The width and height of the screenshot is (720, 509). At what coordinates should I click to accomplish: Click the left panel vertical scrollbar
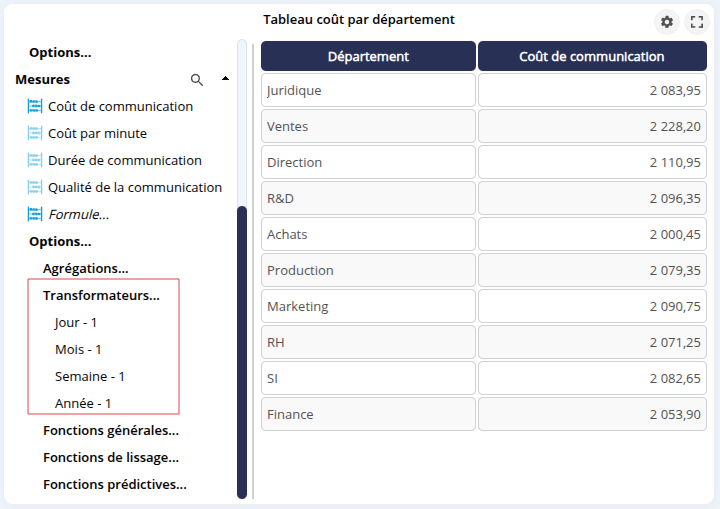[242, 350]
